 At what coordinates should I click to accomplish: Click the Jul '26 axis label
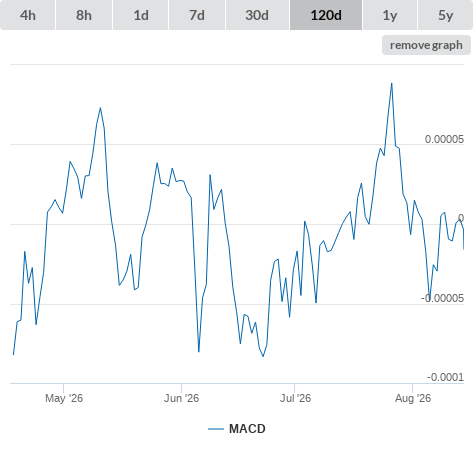click(295, 398)
